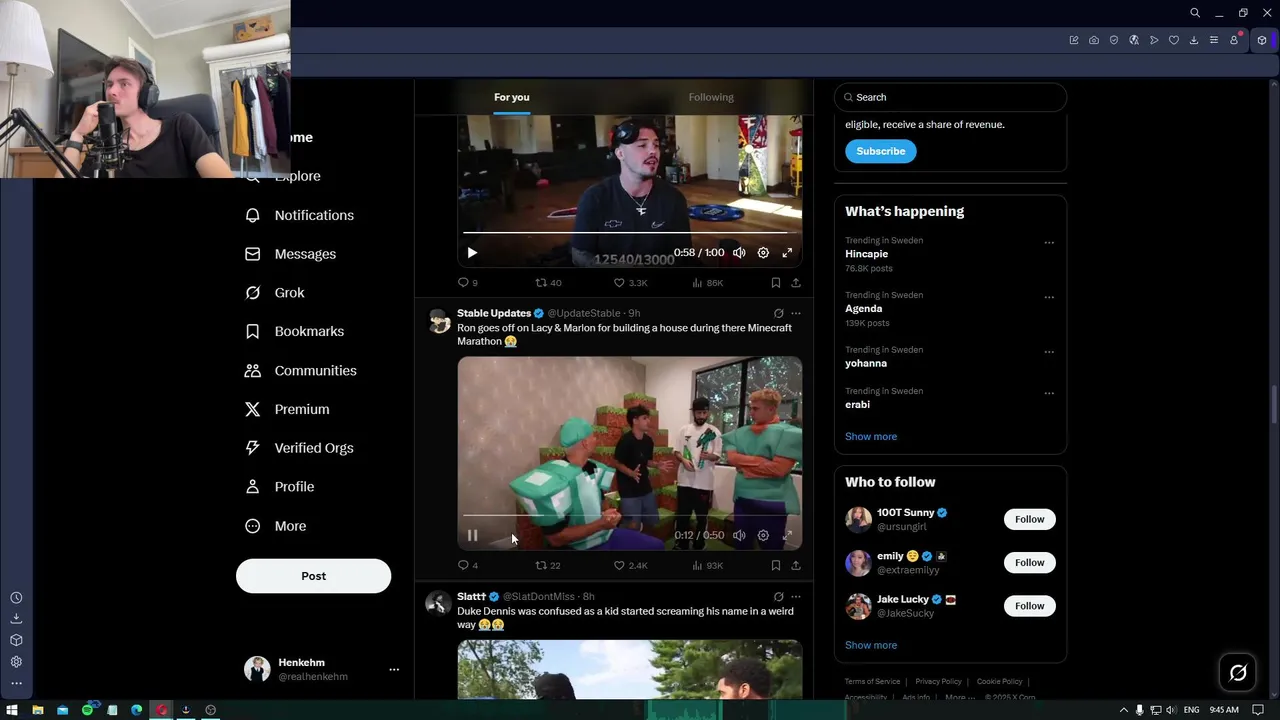The height and width of the screenshot is (720, 1280).
Task: Open browser translate icon
Action: (1134, 40)
